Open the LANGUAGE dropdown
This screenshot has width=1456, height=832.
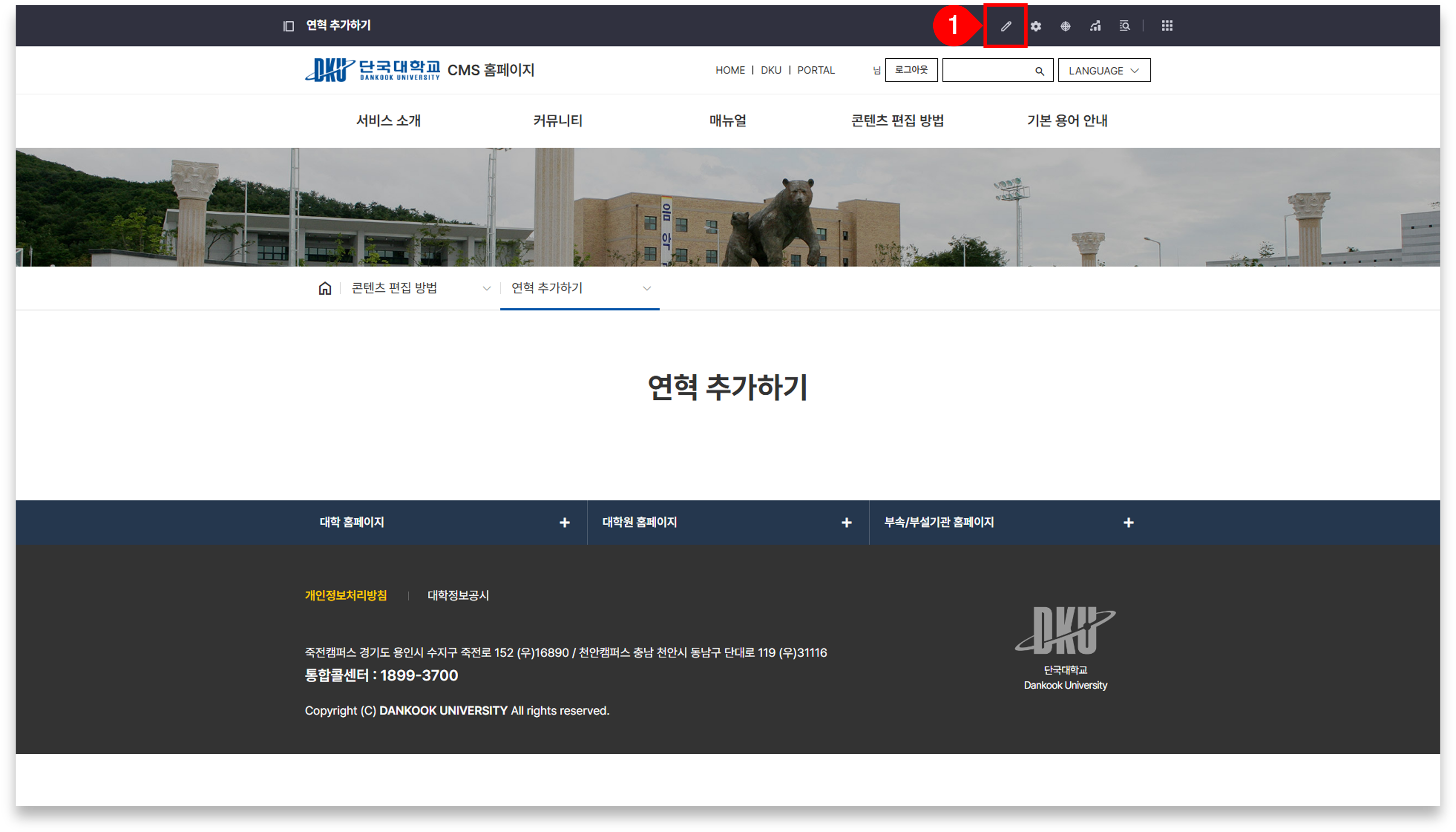click(1104, 70)
